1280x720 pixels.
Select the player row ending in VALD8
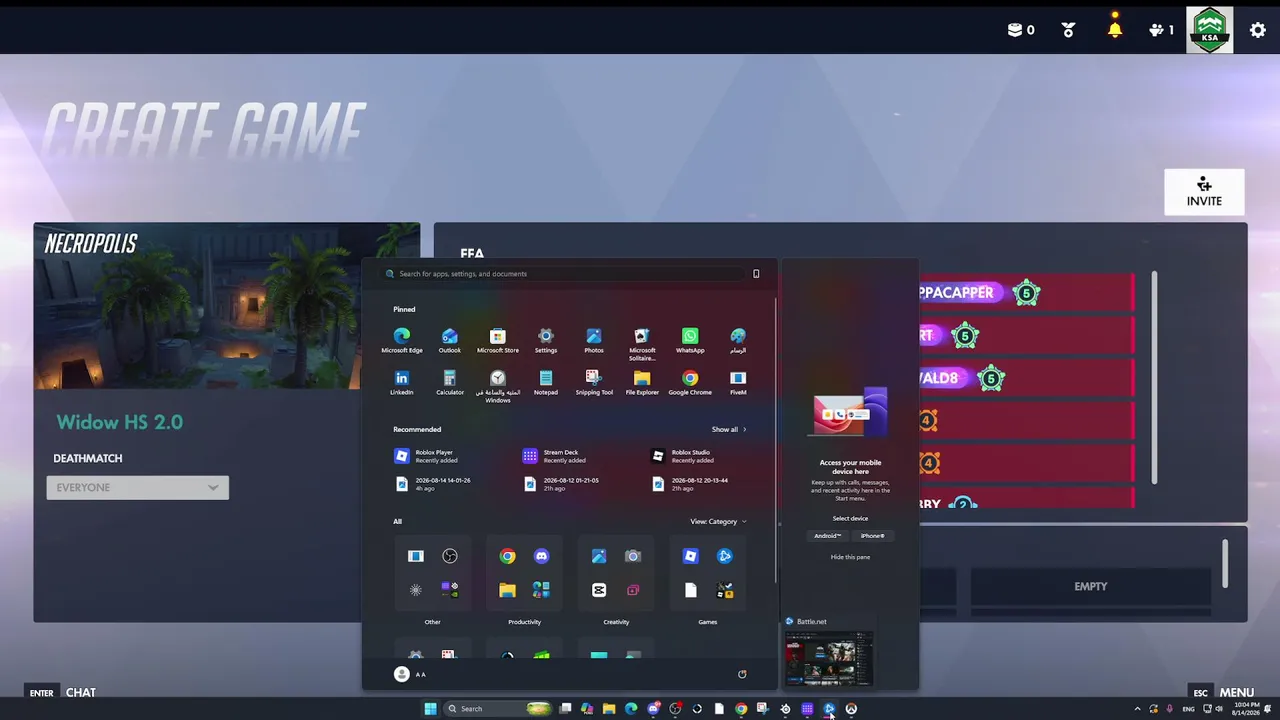pos(1026,378)
